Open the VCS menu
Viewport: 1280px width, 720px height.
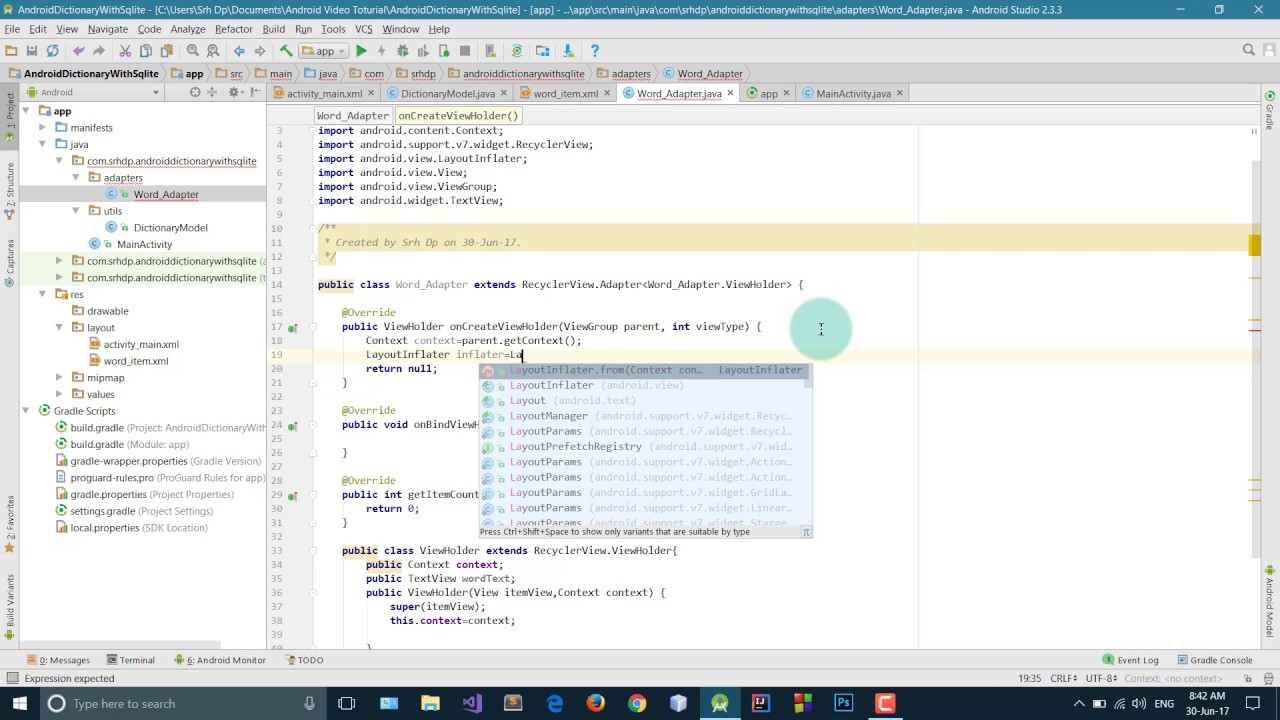click(x=363, y=29)
